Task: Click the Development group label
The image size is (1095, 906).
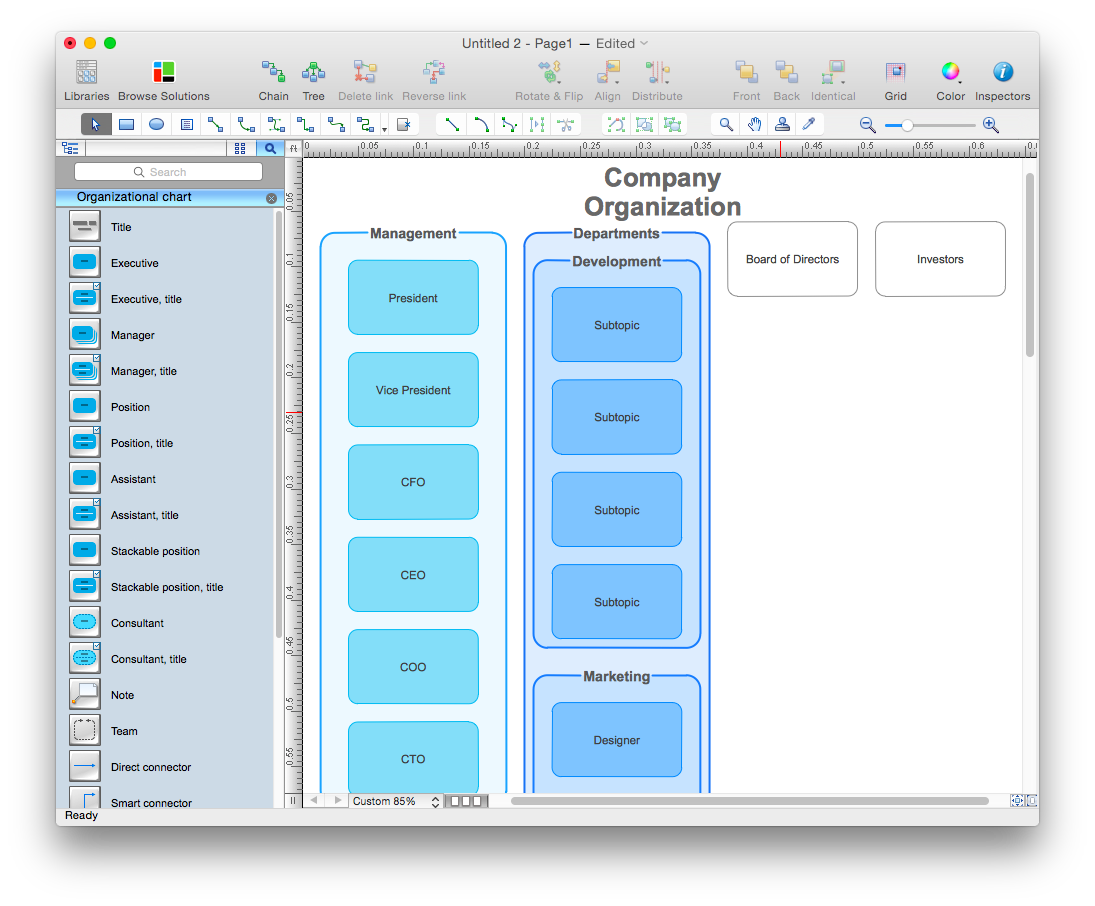Action: [x=617, y=261]
